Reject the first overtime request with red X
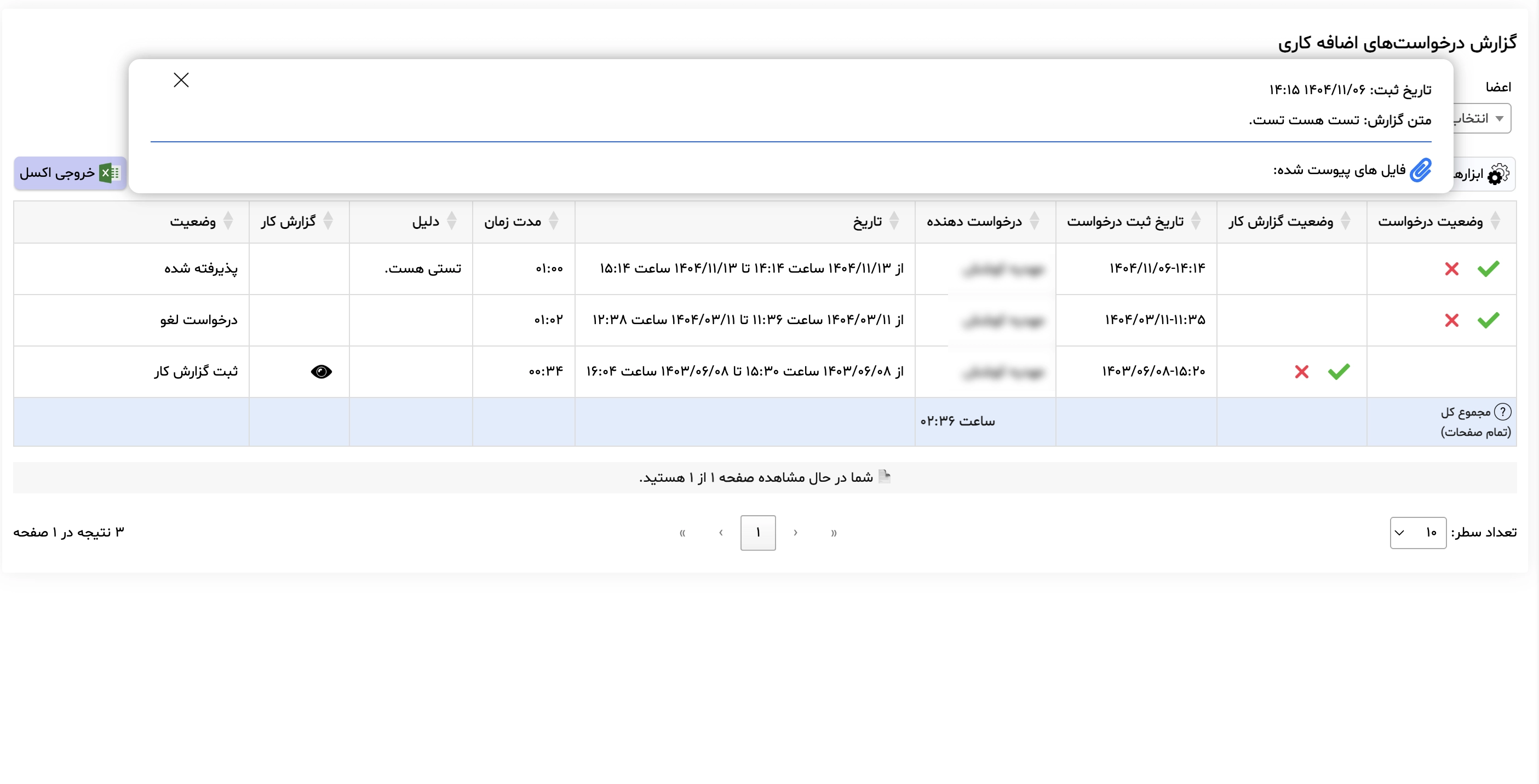The width and height of the screenshot is (1539, 784). [1452, 269]
